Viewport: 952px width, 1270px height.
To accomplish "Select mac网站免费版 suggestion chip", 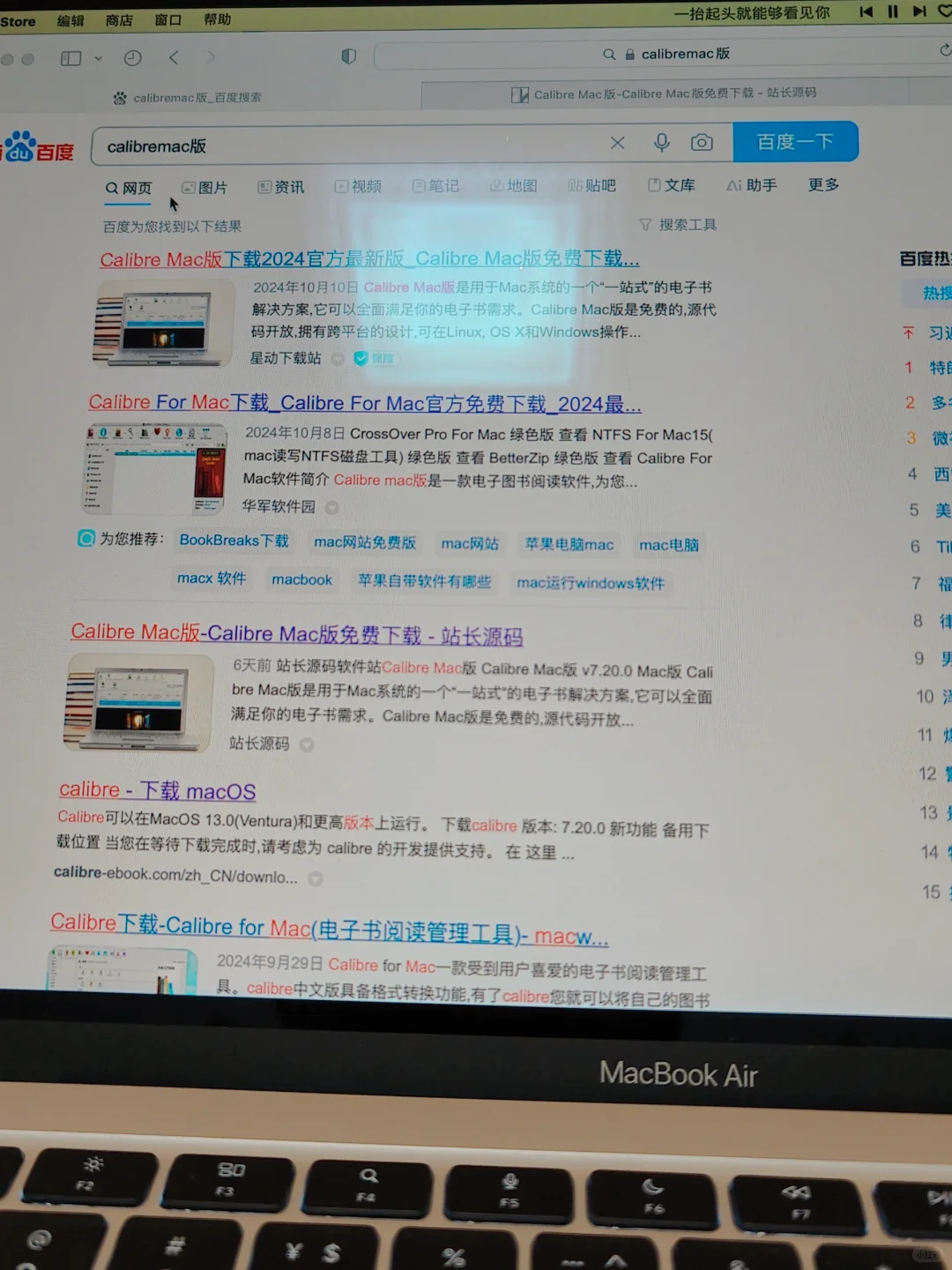I will coord(365,542).
